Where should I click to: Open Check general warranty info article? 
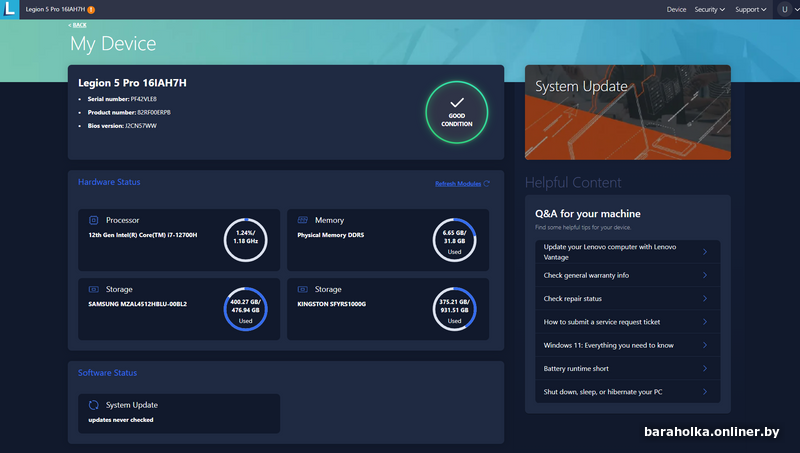[x=628, y=275]
